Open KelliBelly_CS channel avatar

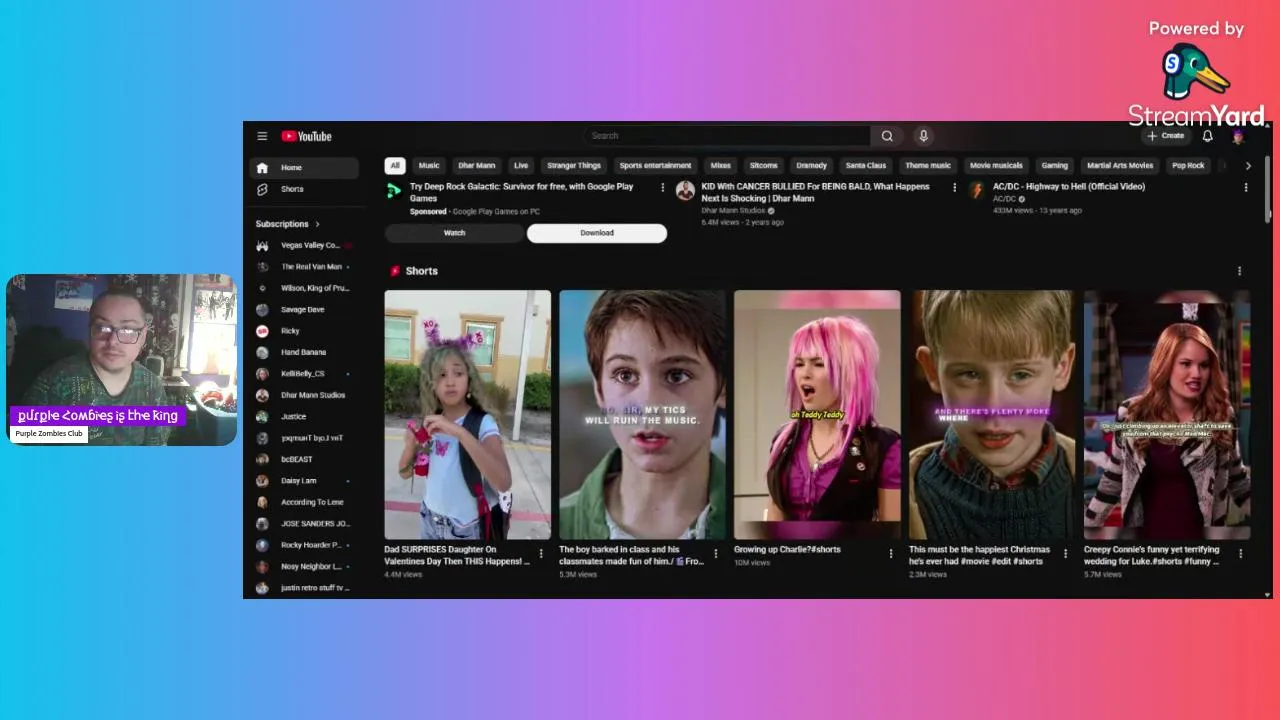(262, 374)
